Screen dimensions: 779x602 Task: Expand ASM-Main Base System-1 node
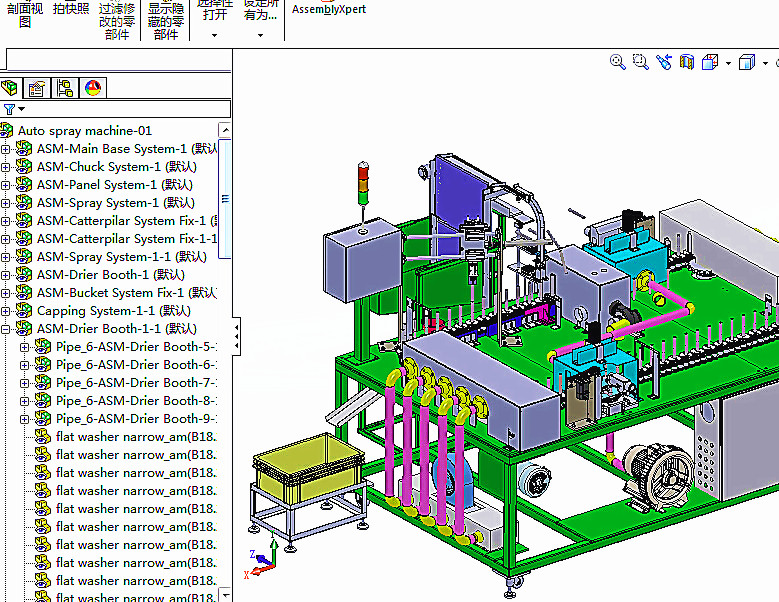point(5,149)
